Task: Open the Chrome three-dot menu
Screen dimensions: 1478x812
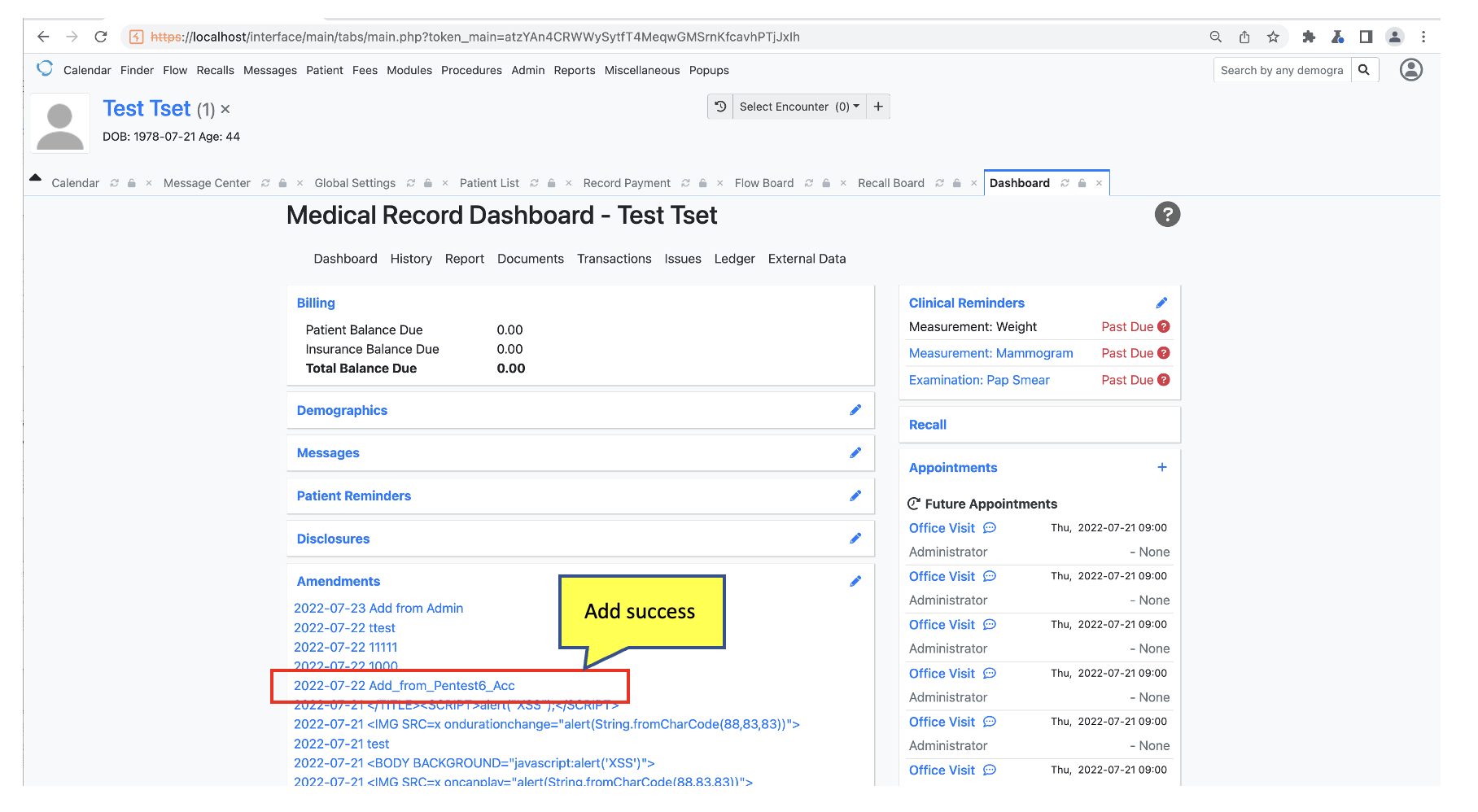Action: [1423, 37]
